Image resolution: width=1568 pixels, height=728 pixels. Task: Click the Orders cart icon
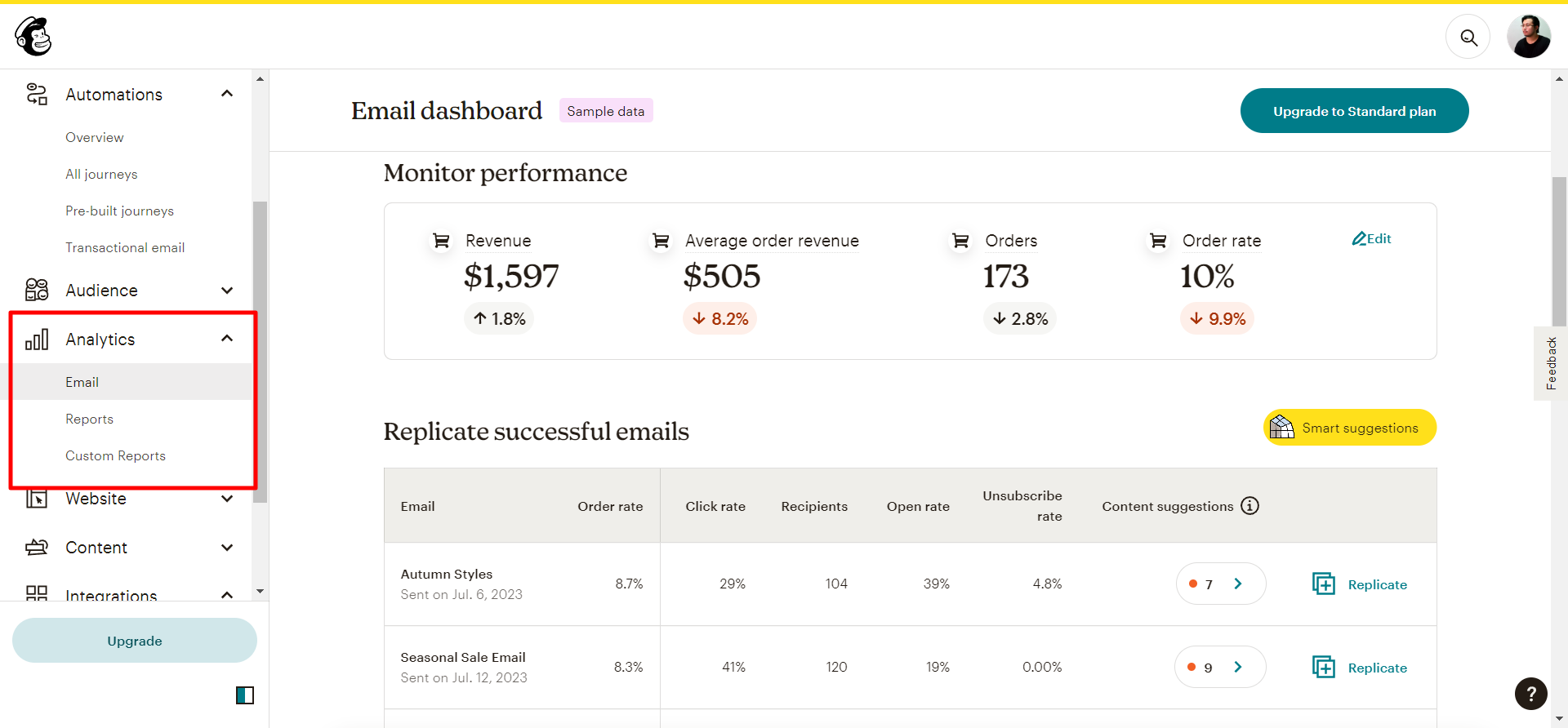pos(960,241)
